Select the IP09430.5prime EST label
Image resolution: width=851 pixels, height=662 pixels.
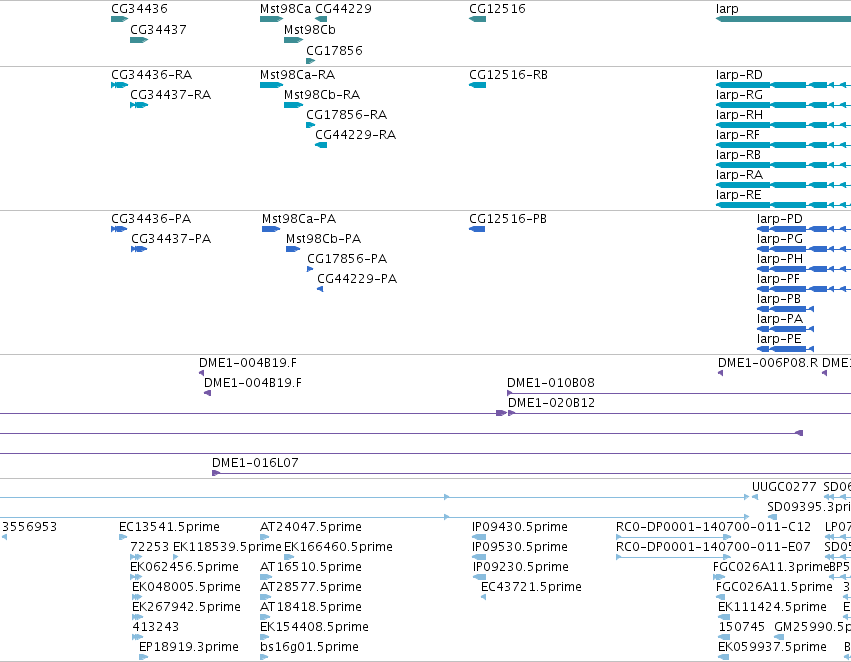pyautogui.click(x=520, y=527)
